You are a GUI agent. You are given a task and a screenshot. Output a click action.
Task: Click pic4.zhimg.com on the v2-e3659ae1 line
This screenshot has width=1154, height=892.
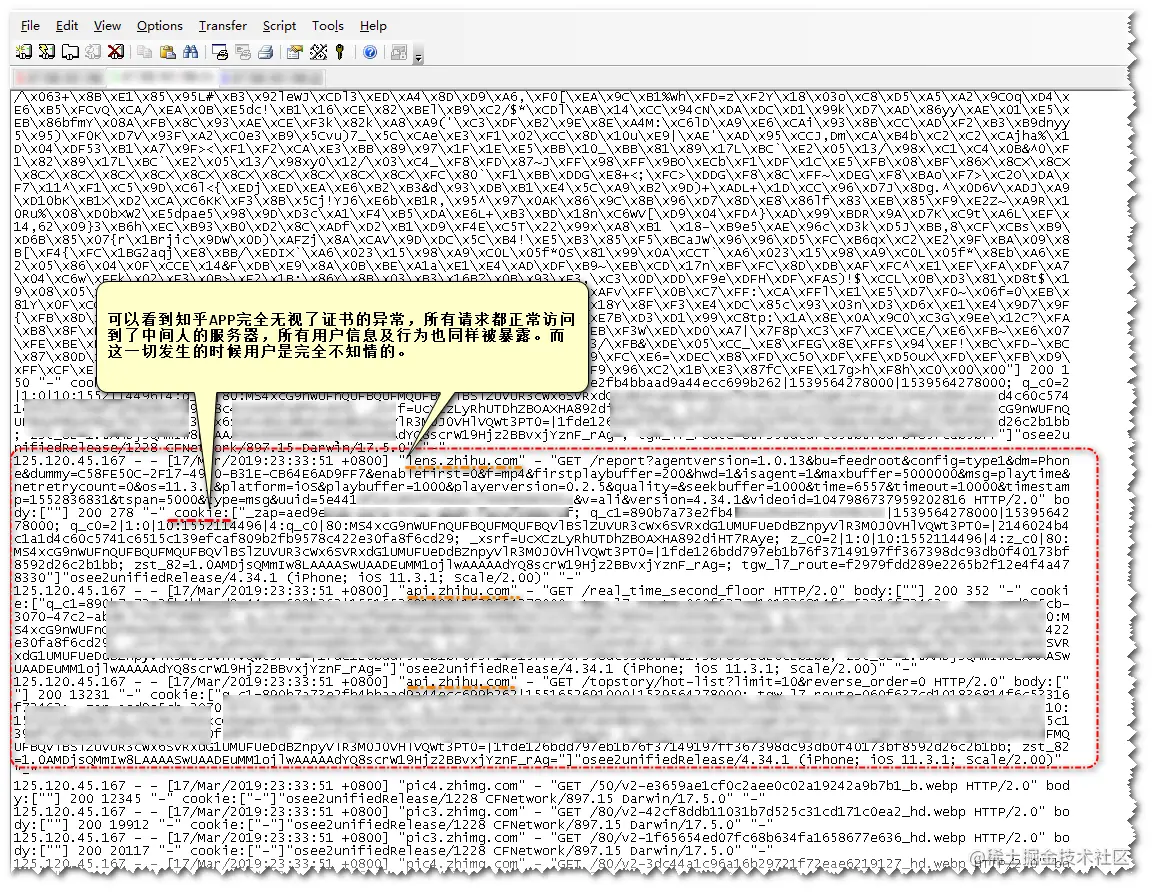463,786
